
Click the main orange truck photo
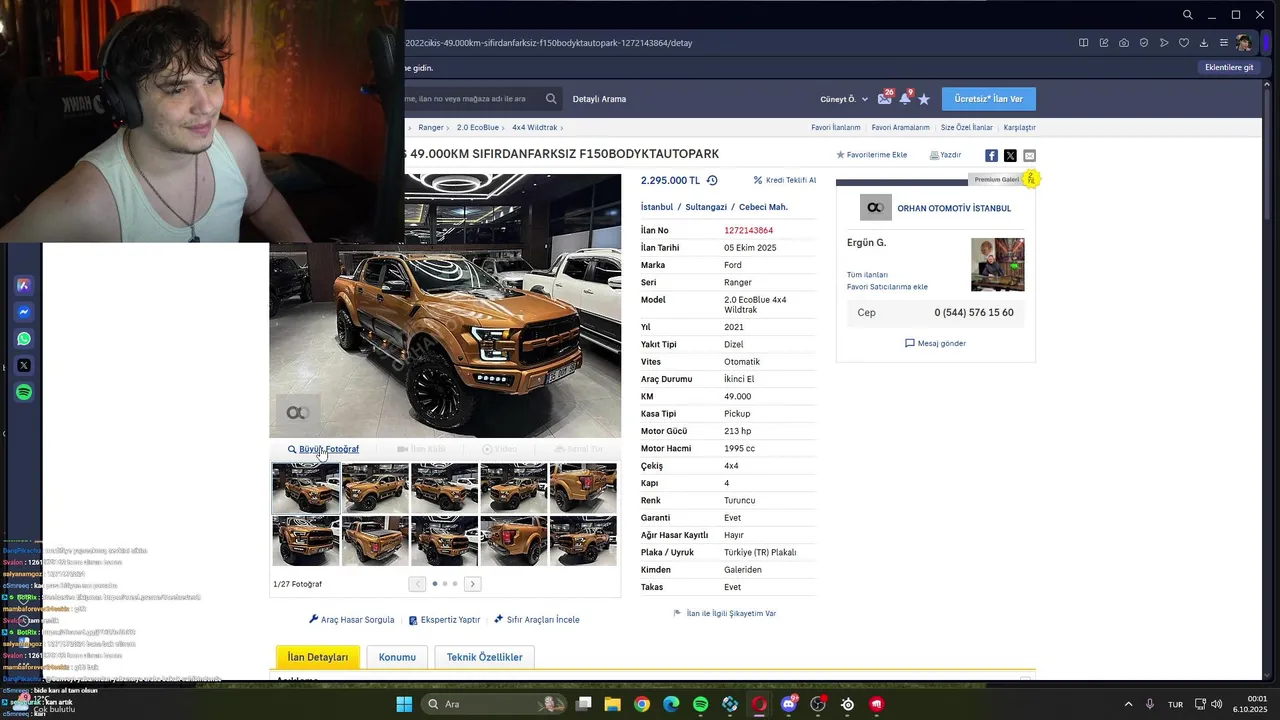tap(445, 306)
